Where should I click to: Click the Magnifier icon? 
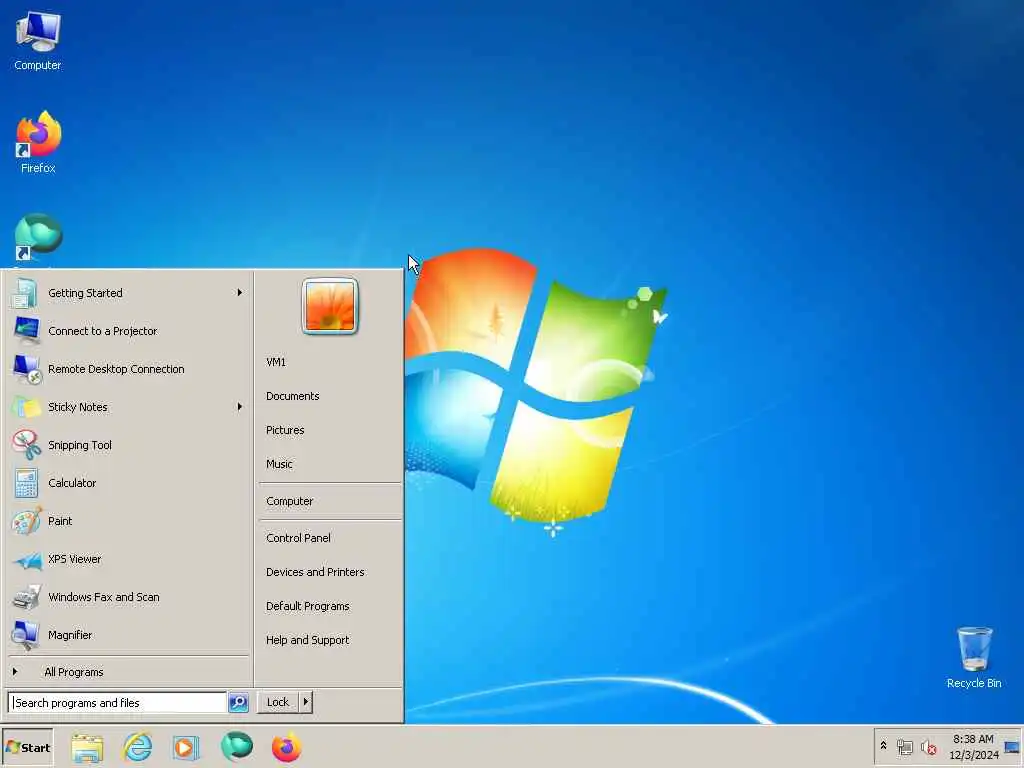26,635
